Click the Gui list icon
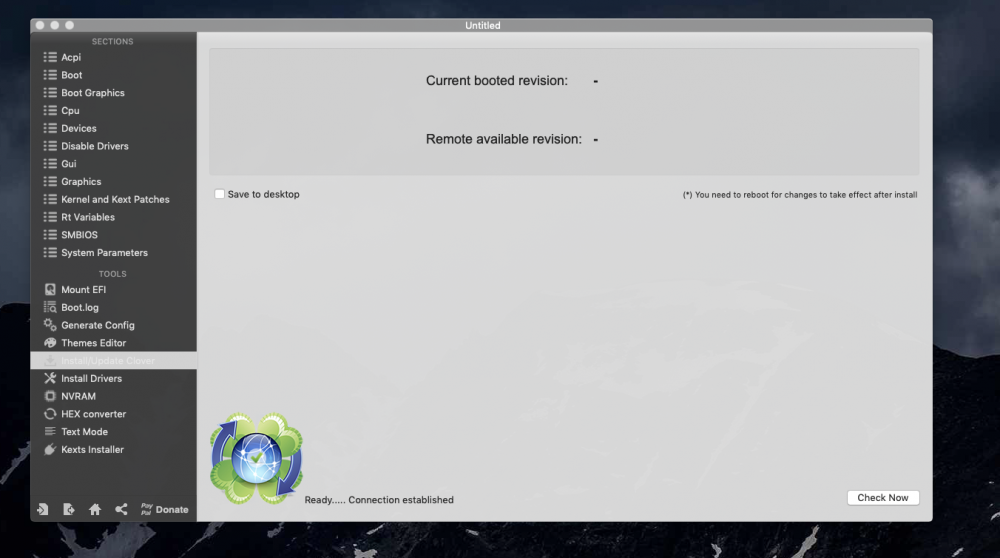 (50, 164)
